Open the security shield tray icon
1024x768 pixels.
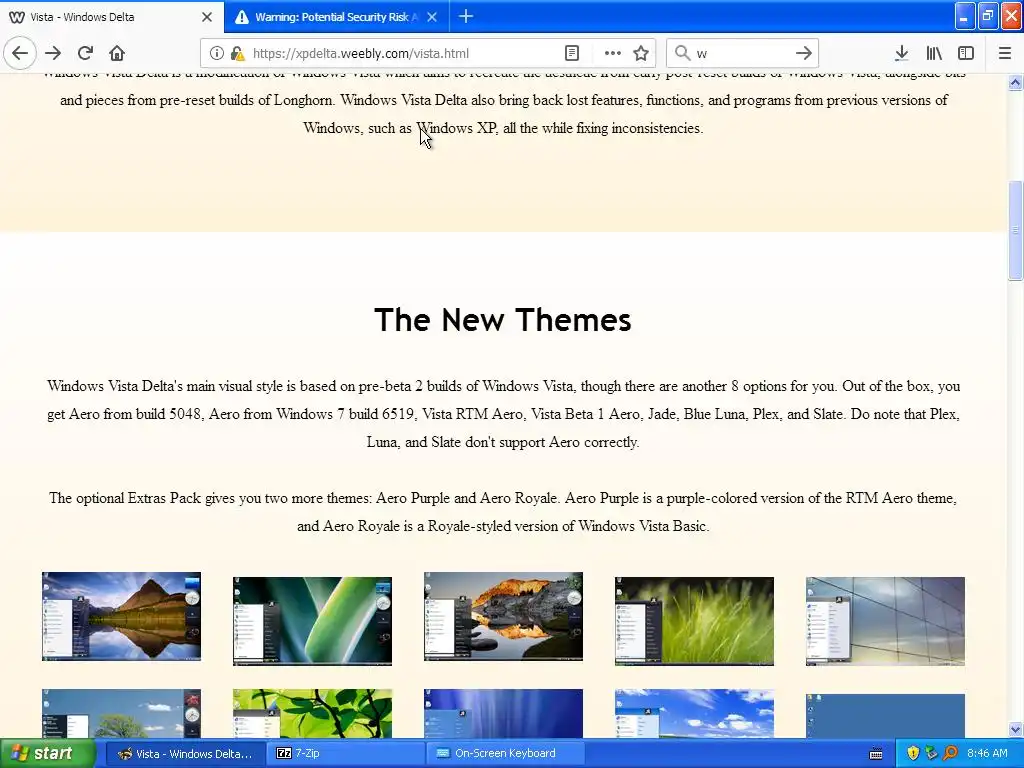point(913,754)
